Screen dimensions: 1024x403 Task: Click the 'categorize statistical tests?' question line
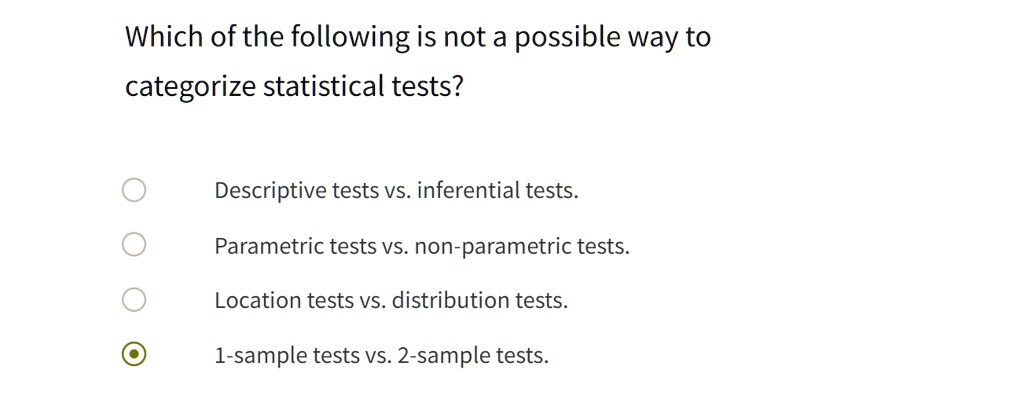click(294, 87)
